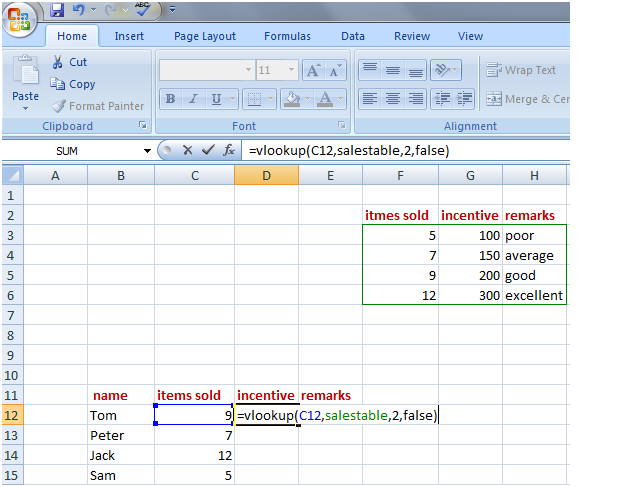The image size is (627, 487).
Task: Activate the Format Painter brush
Action: tap(98, 106)
